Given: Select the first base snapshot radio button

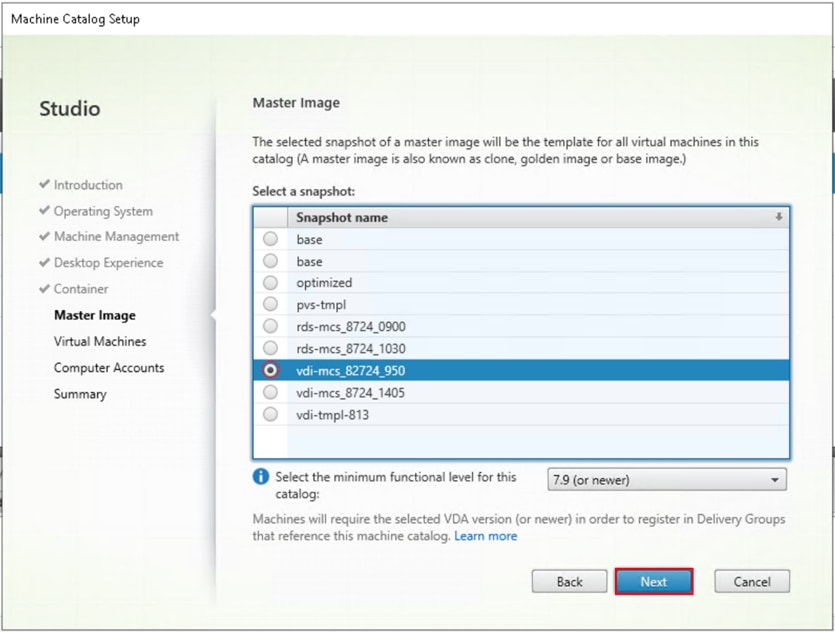Looking at the screenshot, I should (271, 239).
